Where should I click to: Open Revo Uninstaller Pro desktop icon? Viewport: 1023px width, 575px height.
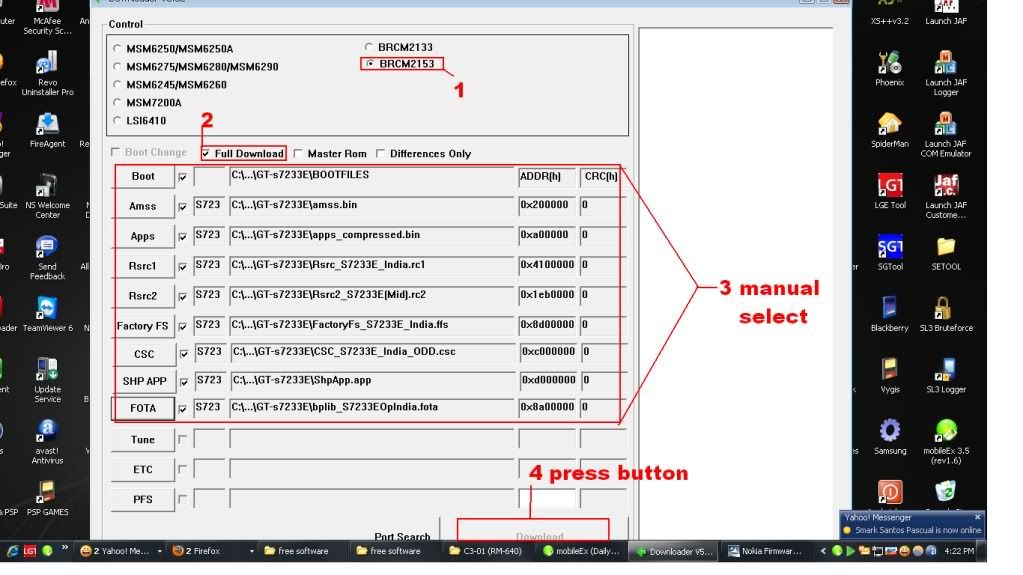point(47,73)
